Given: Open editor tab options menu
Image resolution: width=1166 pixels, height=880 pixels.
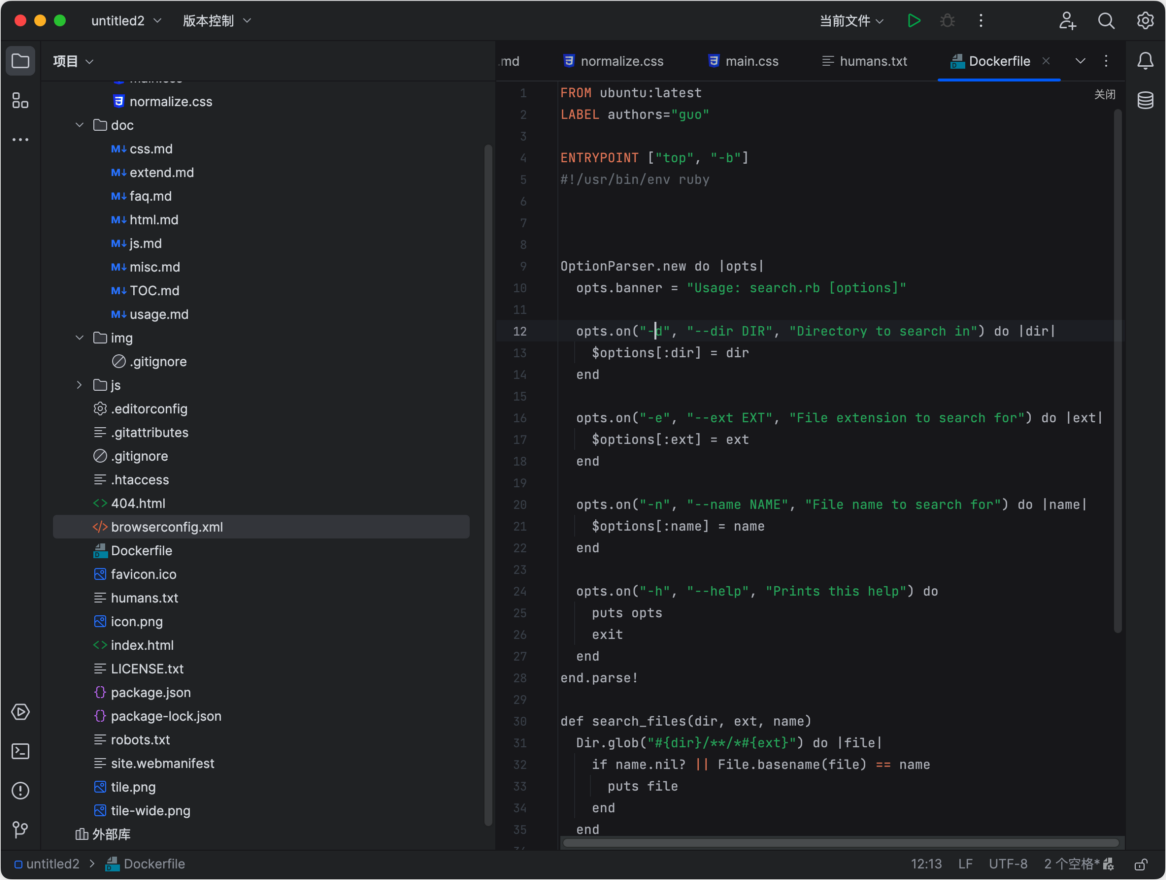Looking at the screenshot, I should 1106,61.
